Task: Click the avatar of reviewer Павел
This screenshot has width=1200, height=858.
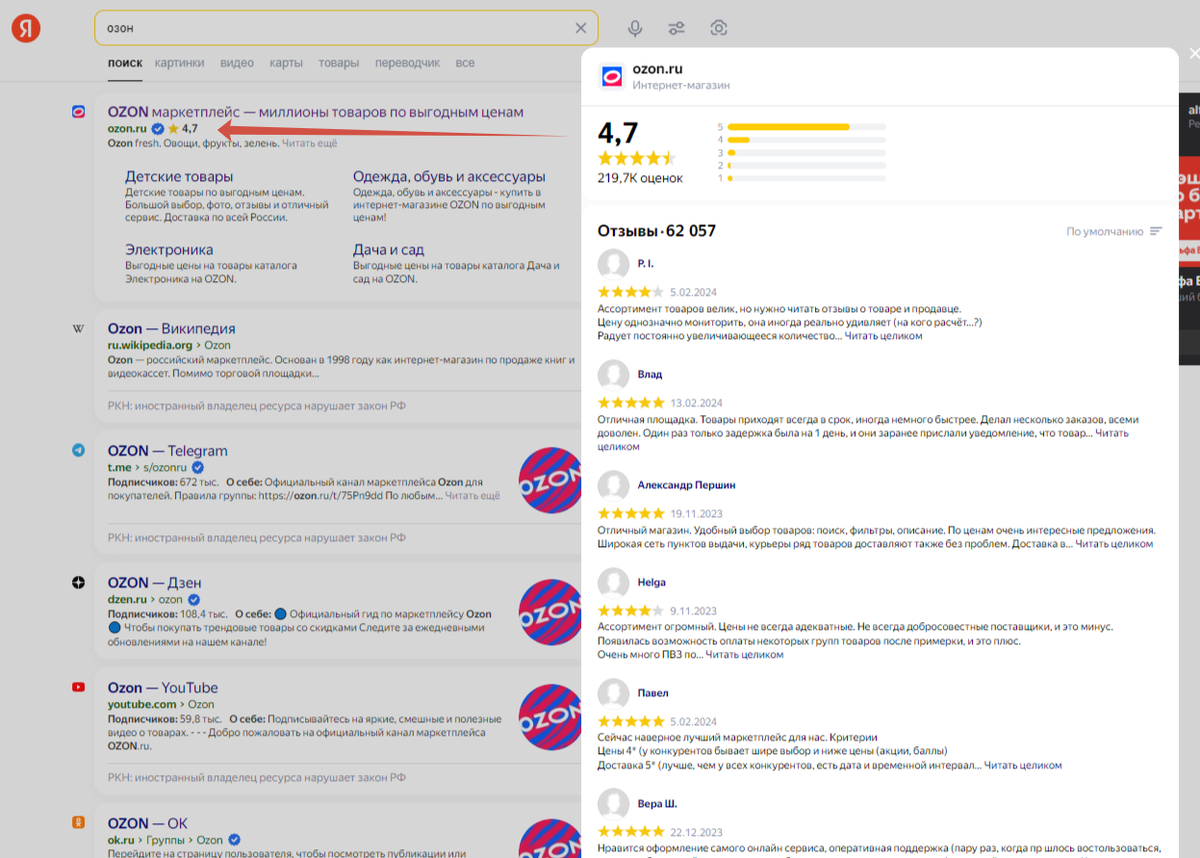Action: click(x=613, y=693)
